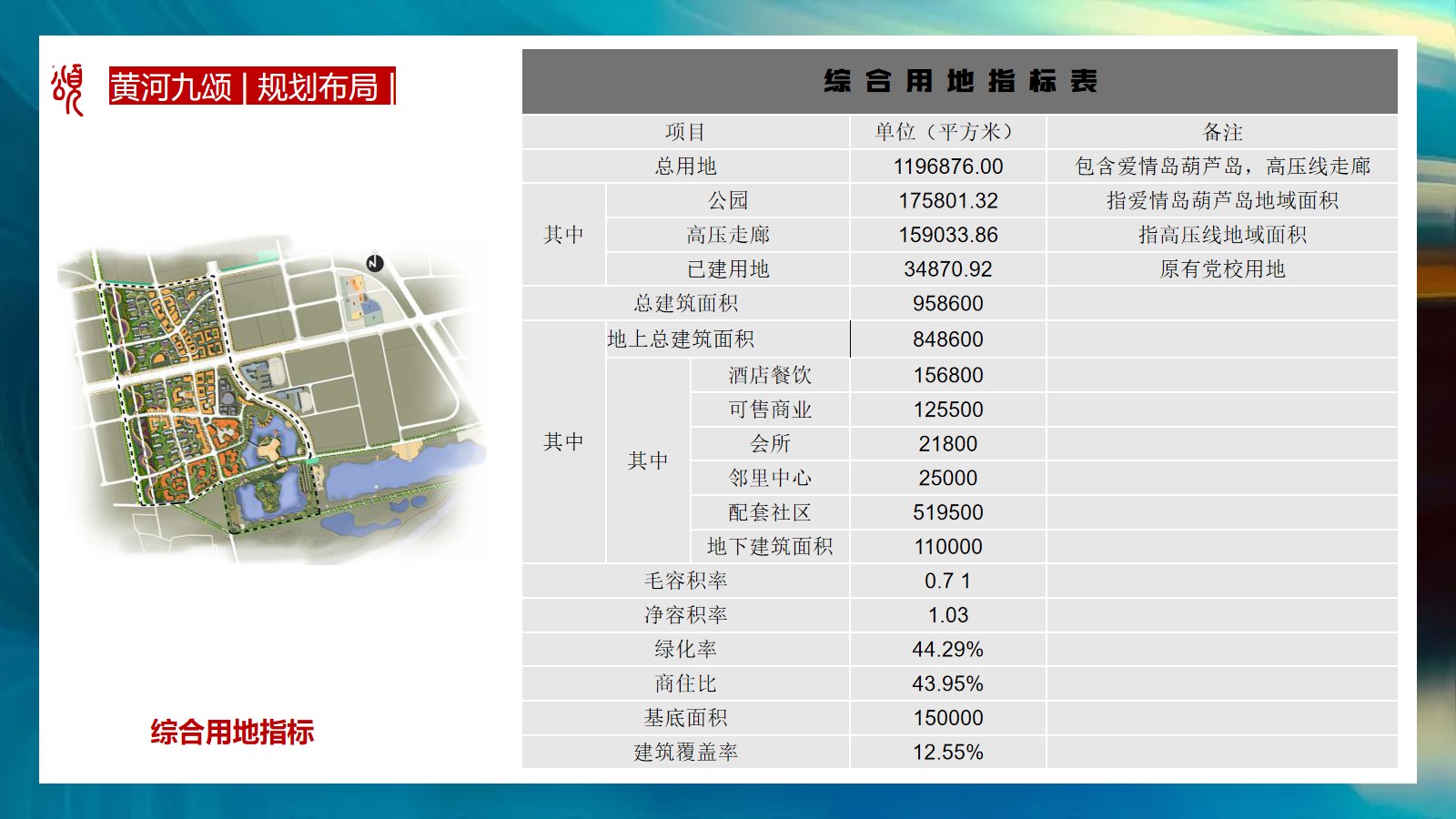This screenshot has height=819, width=1456.
Task: Click the value 25000
Action: pyautogui.click(x=948, y=478)
